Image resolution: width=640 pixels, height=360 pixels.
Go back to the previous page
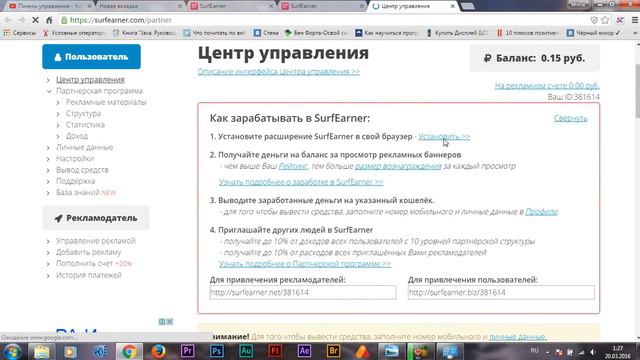point(8,20)
